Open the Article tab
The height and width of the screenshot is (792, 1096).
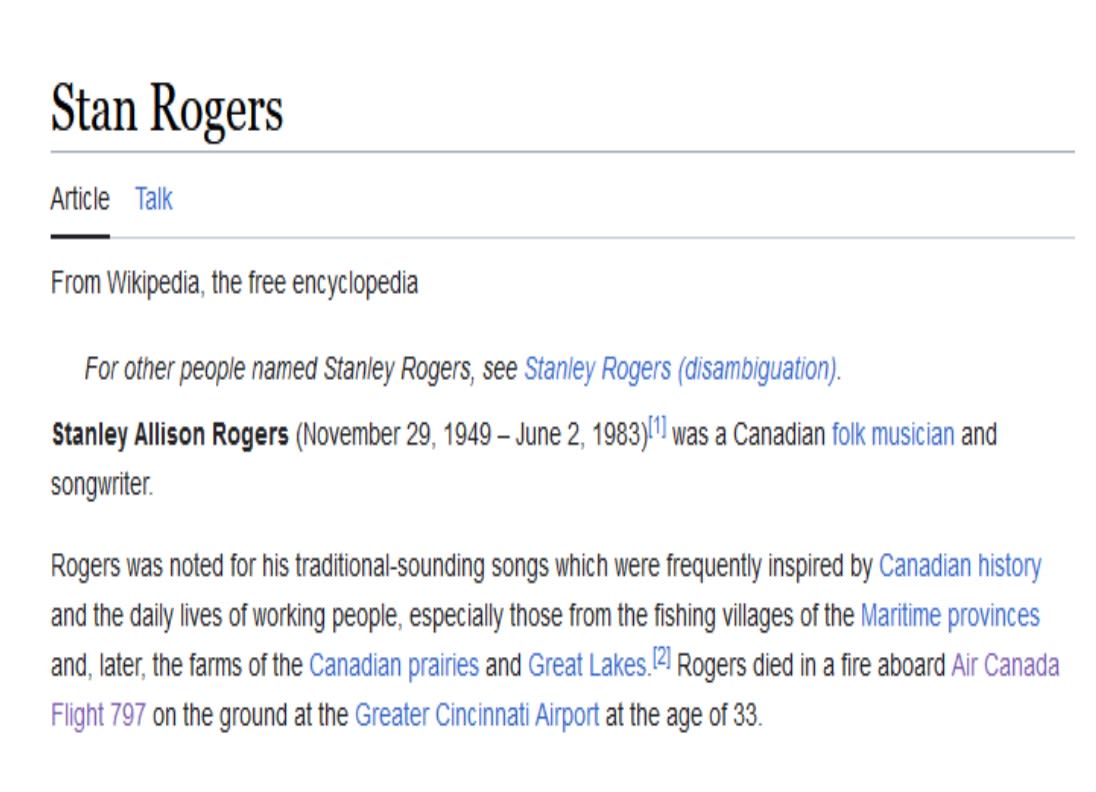click(80, 200)
